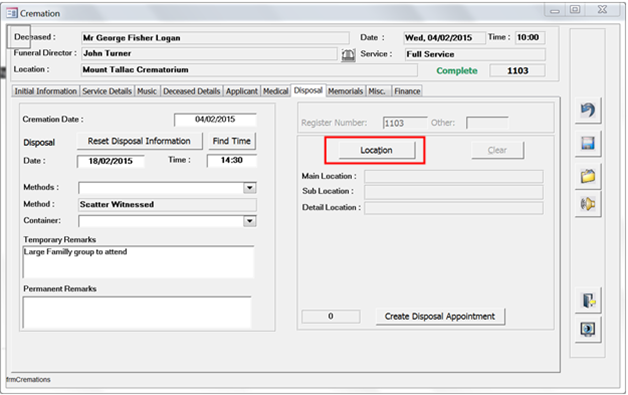Open the Misc. tab

click(x=377, y=91)
